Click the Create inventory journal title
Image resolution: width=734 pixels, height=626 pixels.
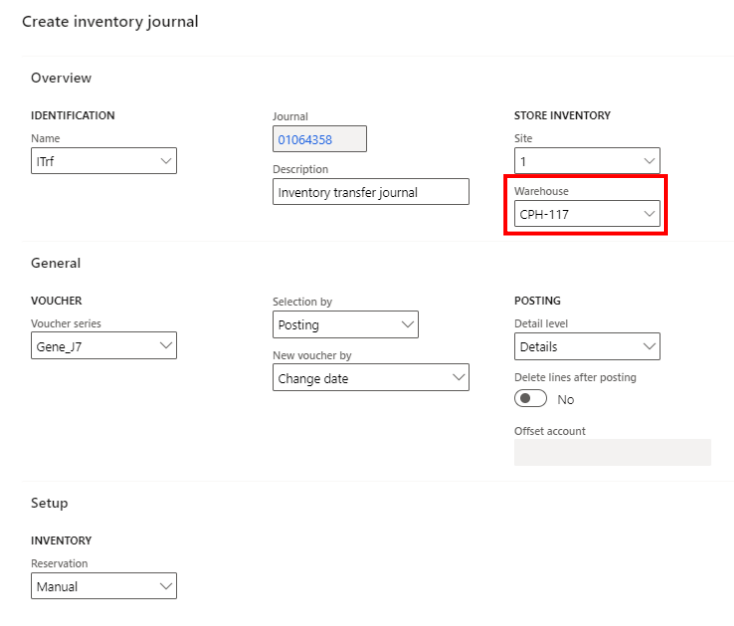click(110, 21)
